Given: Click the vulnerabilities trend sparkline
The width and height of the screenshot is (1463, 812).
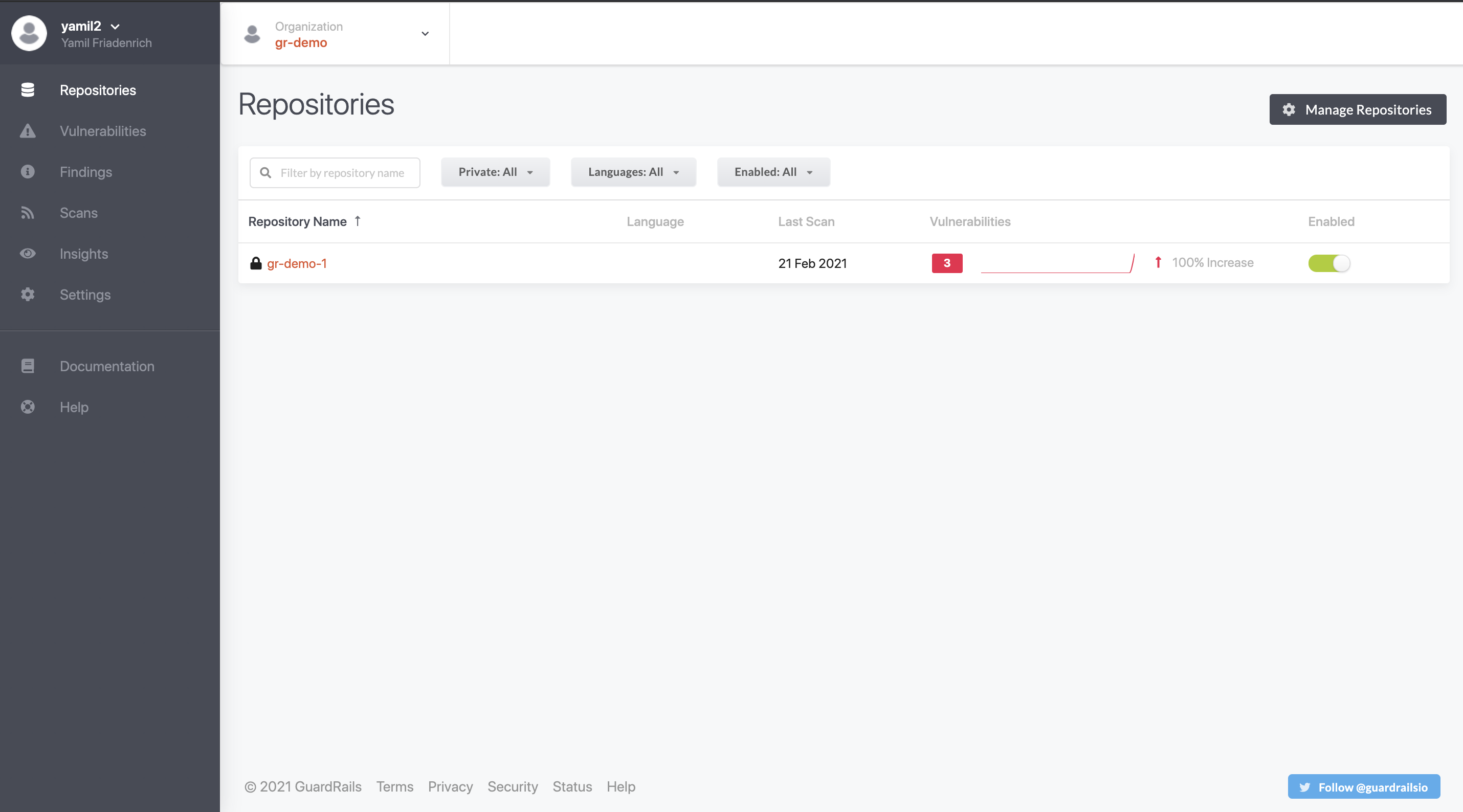Looking at the screenshot, I should pos(1057,263).
